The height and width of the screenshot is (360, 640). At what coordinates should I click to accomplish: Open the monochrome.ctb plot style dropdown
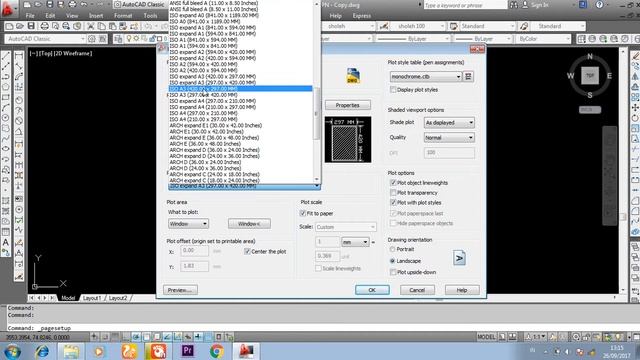click(x=426, y=76)
